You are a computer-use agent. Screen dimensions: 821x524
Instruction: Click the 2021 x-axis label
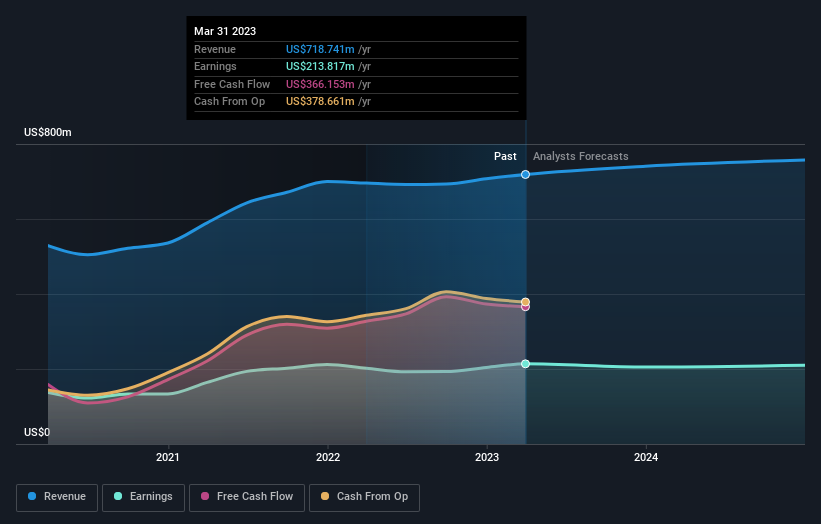tap(168, 457)
